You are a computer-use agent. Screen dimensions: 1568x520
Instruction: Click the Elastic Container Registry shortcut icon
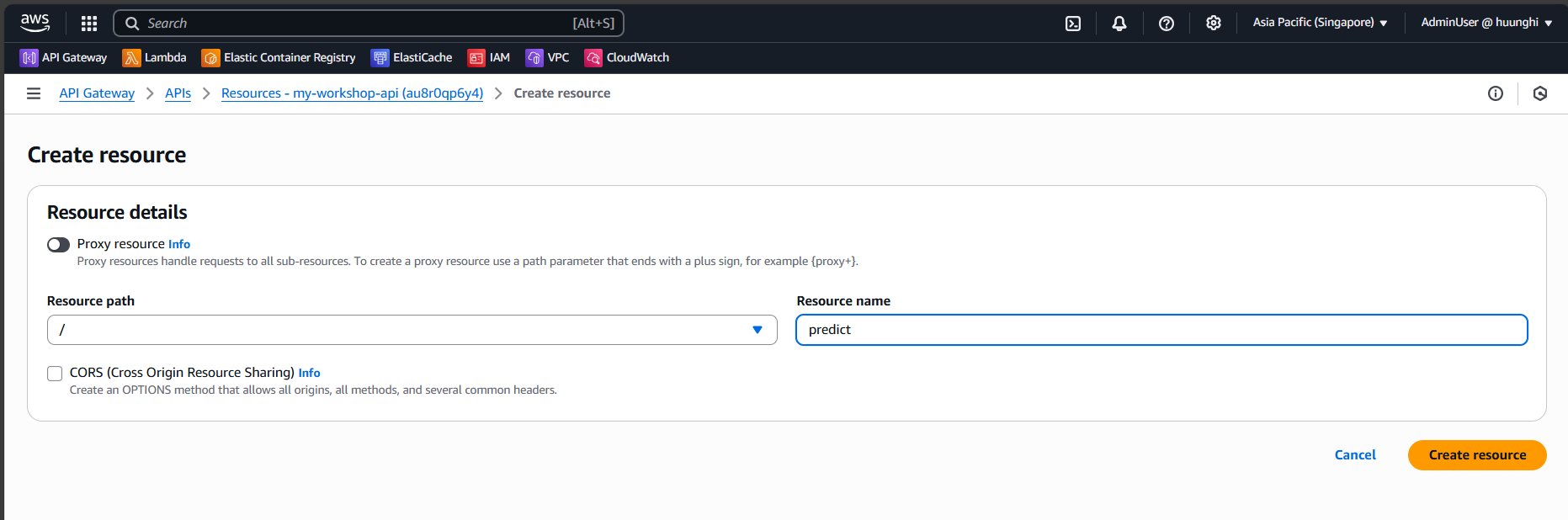tap(210, 57)
